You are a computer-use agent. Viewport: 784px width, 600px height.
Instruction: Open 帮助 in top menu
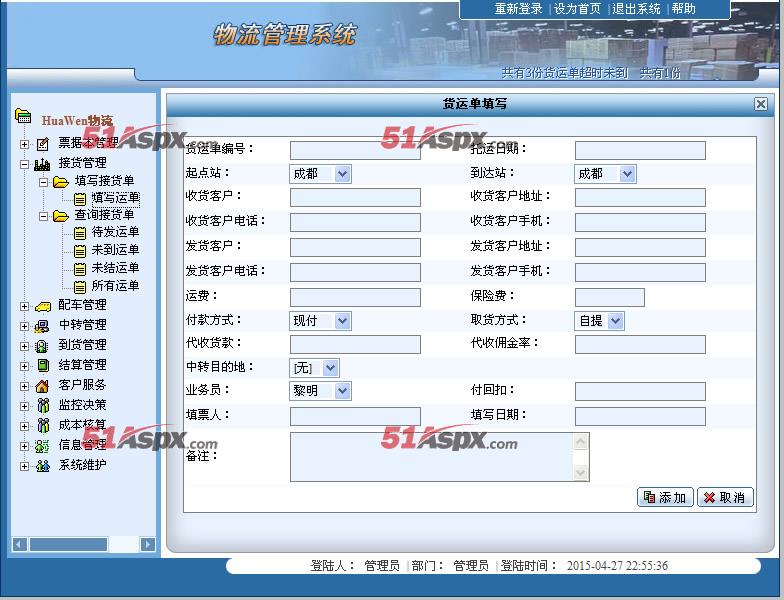point(684,9)
